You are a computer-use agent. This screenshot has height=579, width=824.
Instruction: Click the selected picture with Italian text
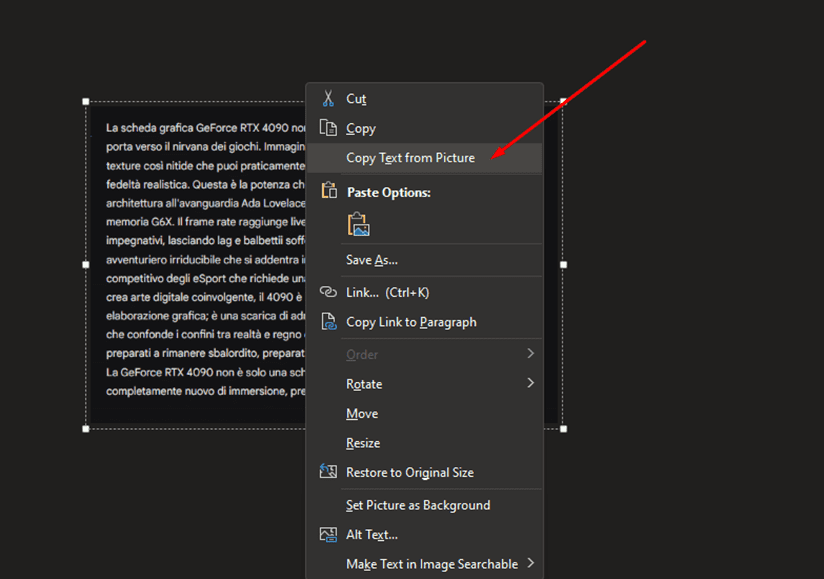200,260
